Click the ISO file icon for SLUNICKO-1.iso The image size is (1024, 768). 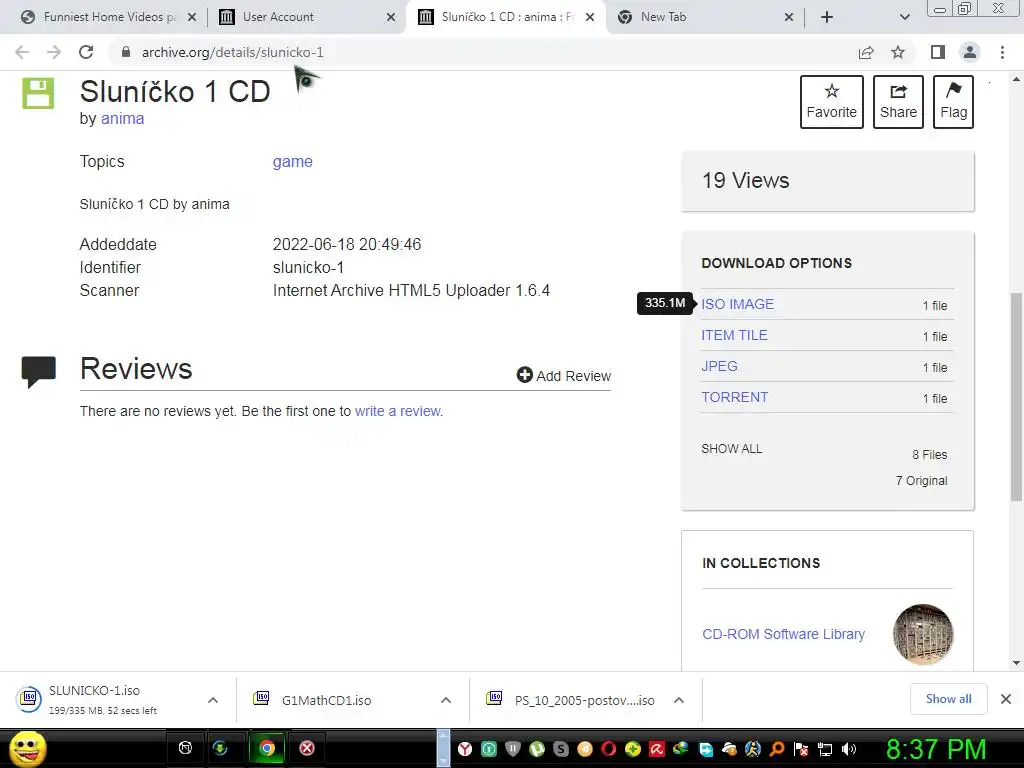(29, 699)
